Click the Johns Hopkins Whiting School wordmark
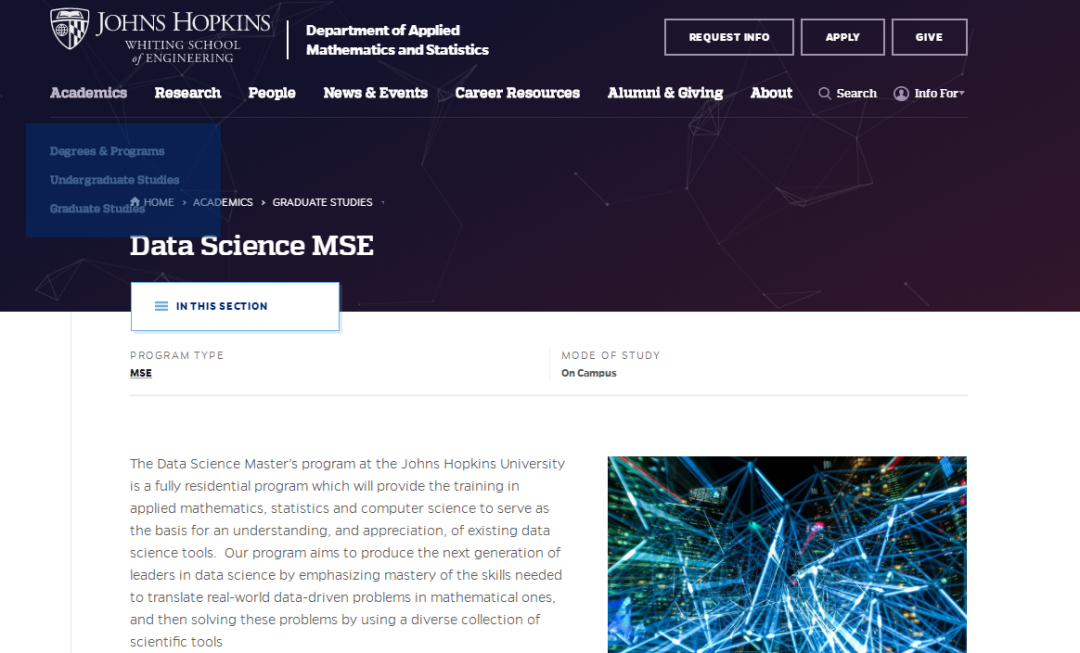1080x653 pixels. point(183,38)
